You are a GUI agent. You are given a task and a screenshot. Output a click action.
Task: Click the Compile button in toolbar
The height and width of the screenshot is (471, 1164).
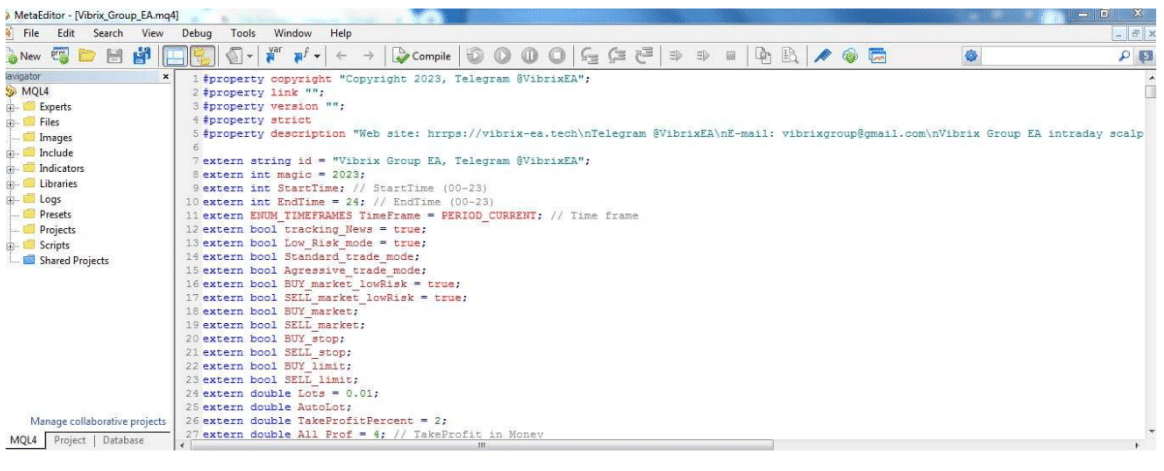coord(422,57)
